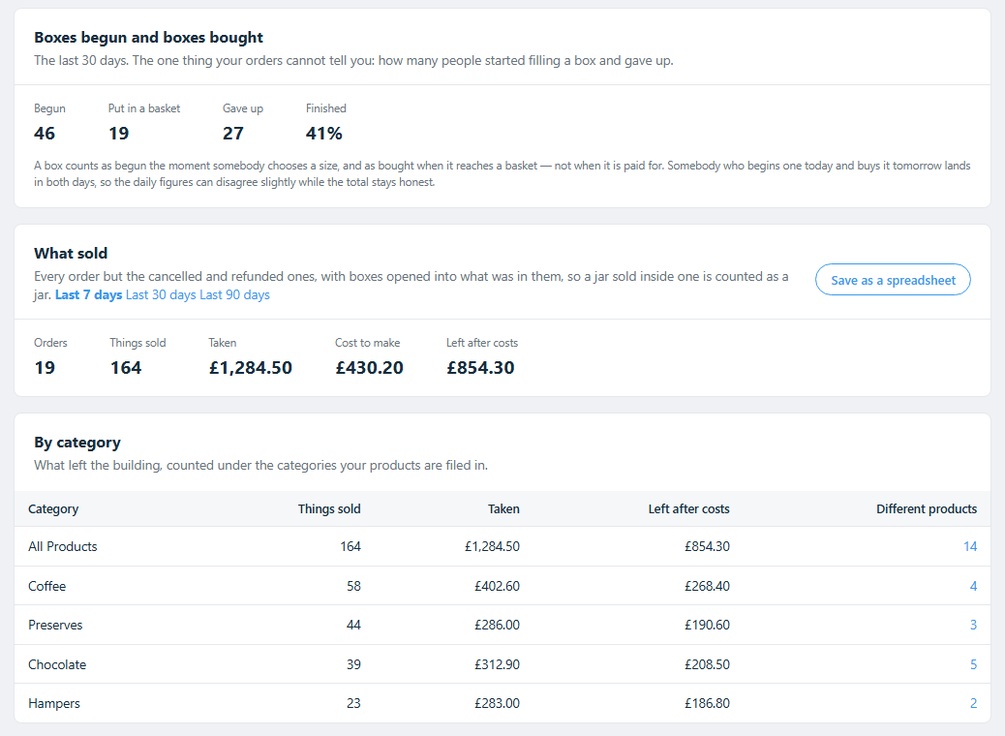Viewport: 1005px width, 736px height.
Task: Click the Different products column header
Action: pyautogui.click(x=926, y=509)
